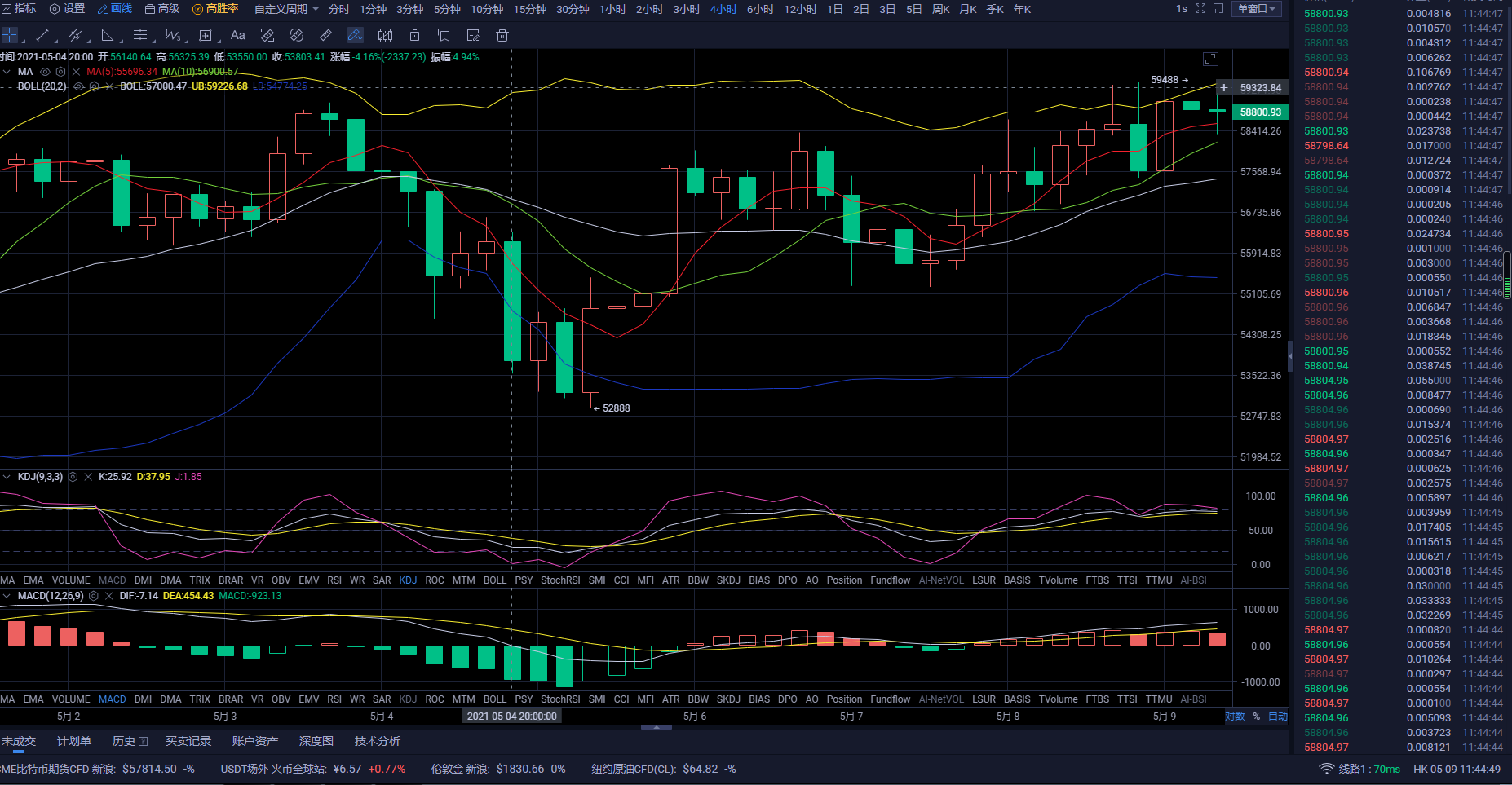Switch to 4小时 timeframe

[723, 9]
